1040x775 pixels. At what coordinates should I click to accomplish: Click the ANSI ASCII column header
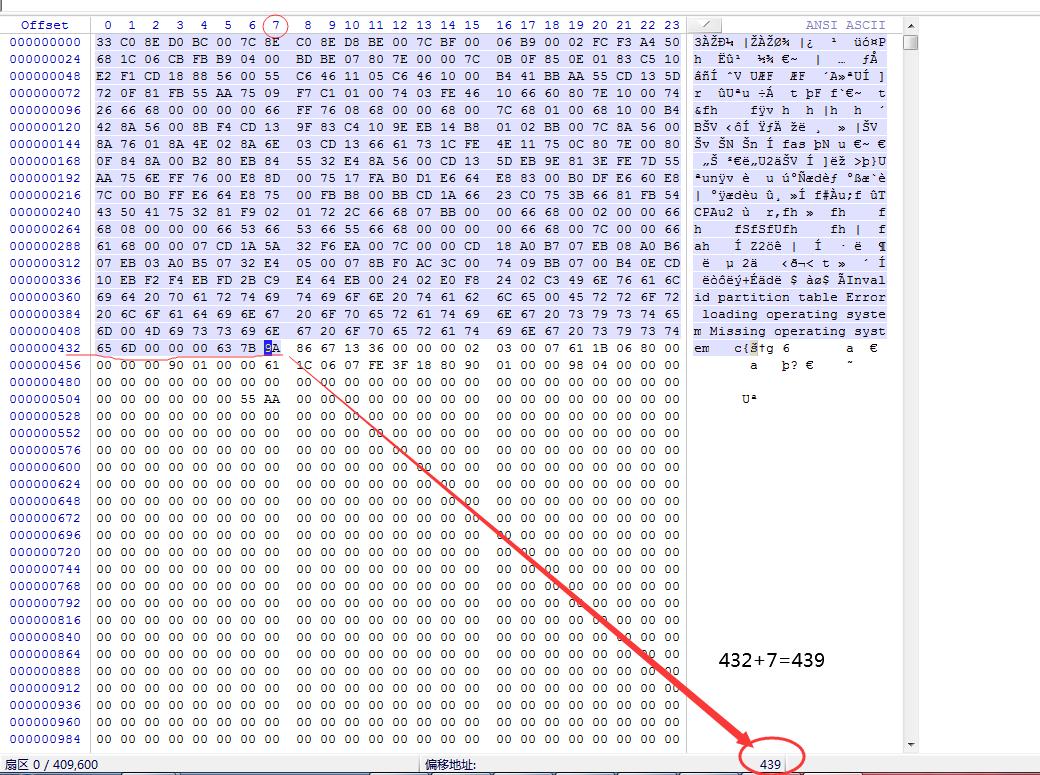845,25
